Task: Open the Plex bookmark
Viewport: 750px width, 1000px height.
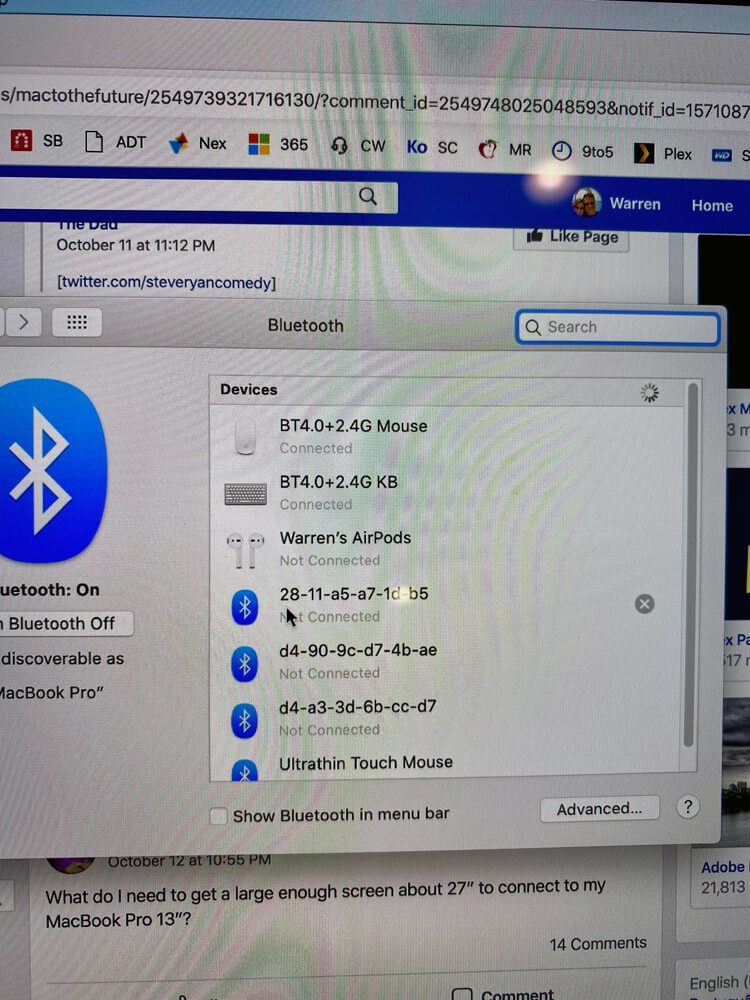Action: click(663, 154)
